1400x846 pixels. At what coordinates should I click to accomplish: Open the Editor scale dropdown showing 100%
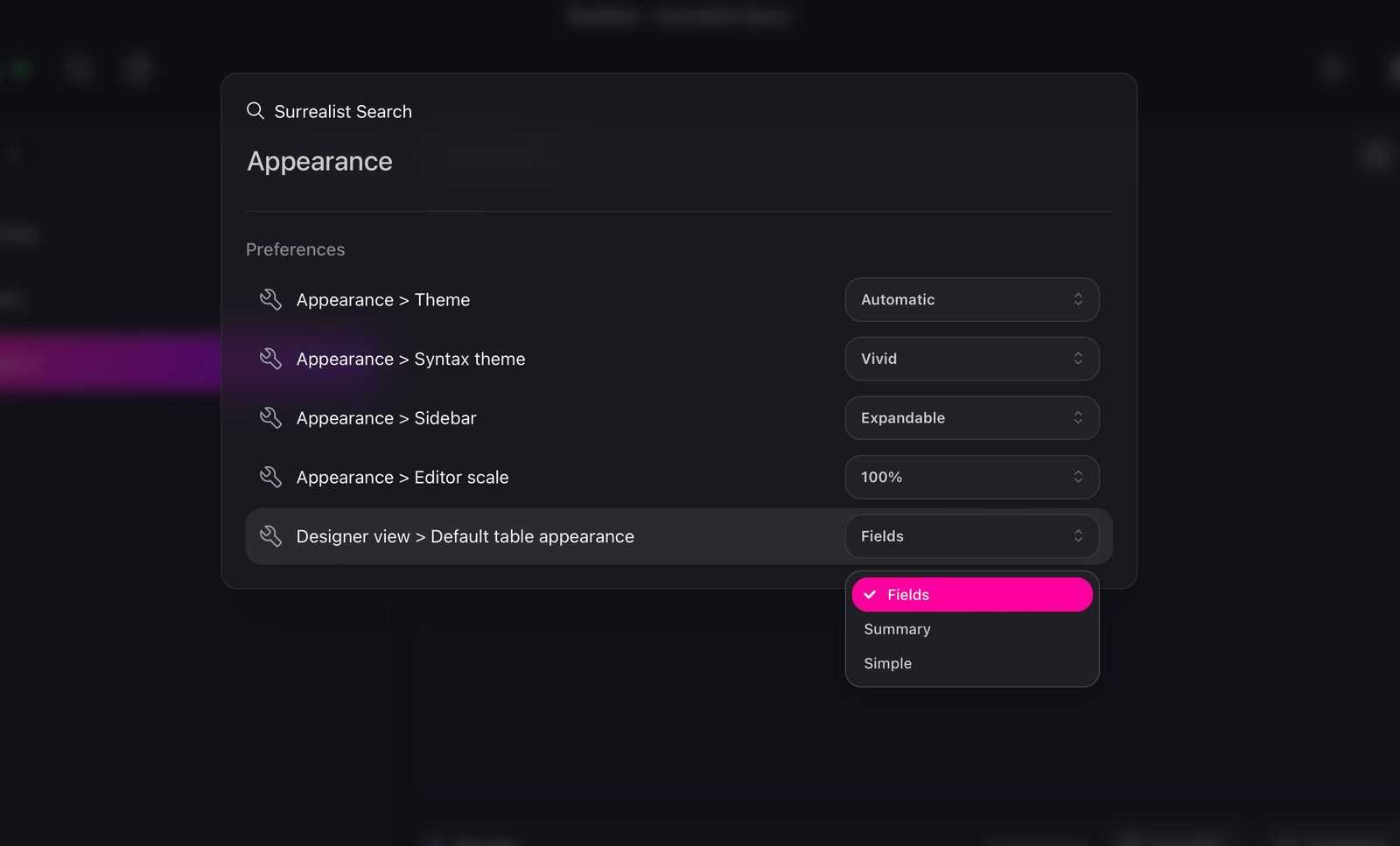971,477
